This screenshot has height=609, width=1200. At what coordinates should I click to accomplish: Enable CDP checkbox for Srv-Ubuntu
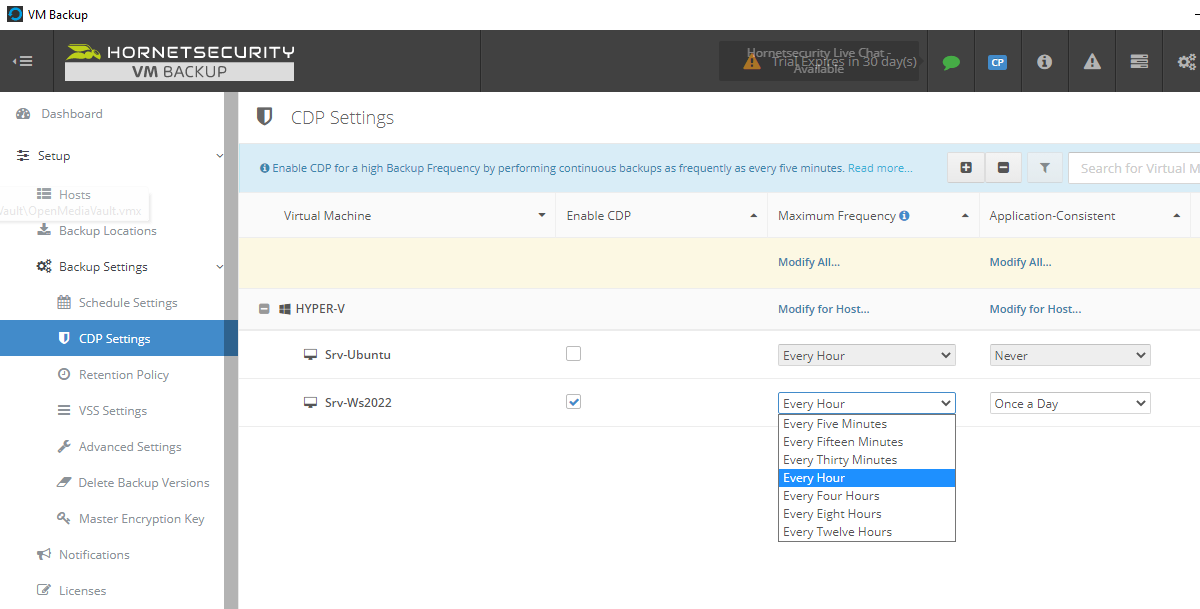click(573, 354)
